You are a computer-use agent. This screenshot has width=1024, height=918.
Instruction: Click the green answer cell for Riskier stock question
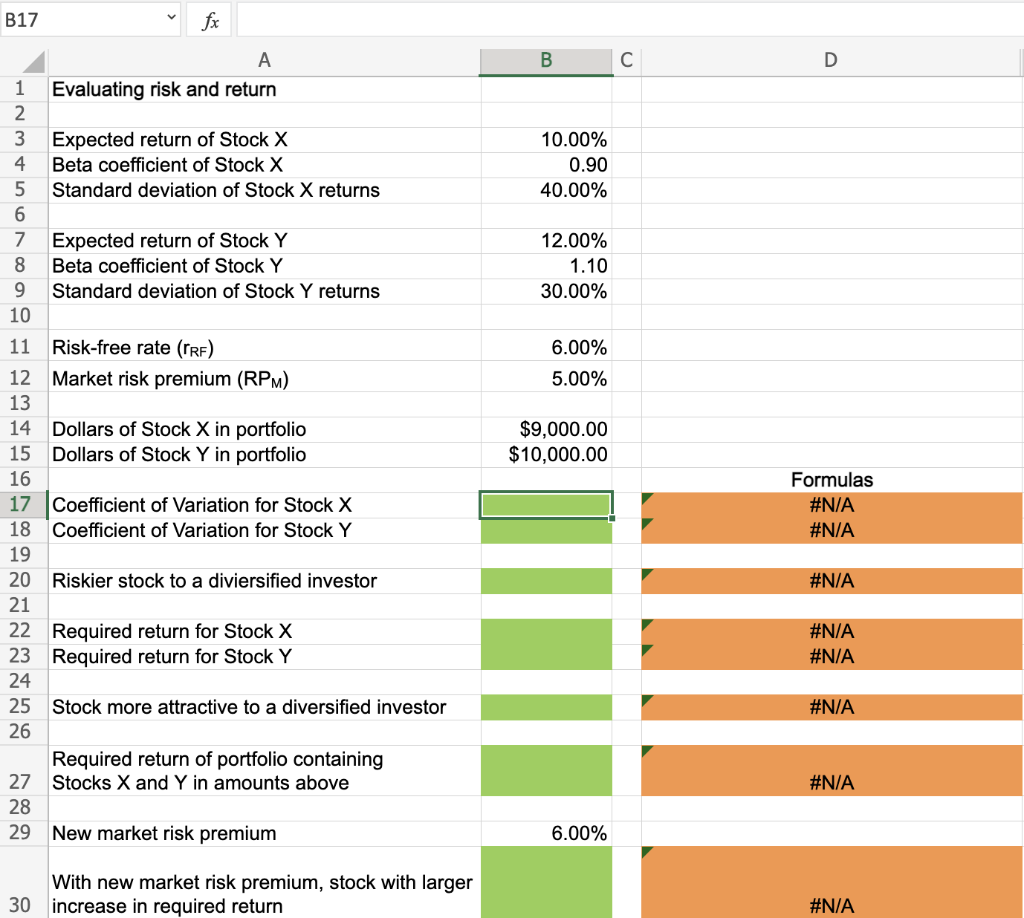click(546, 580)
